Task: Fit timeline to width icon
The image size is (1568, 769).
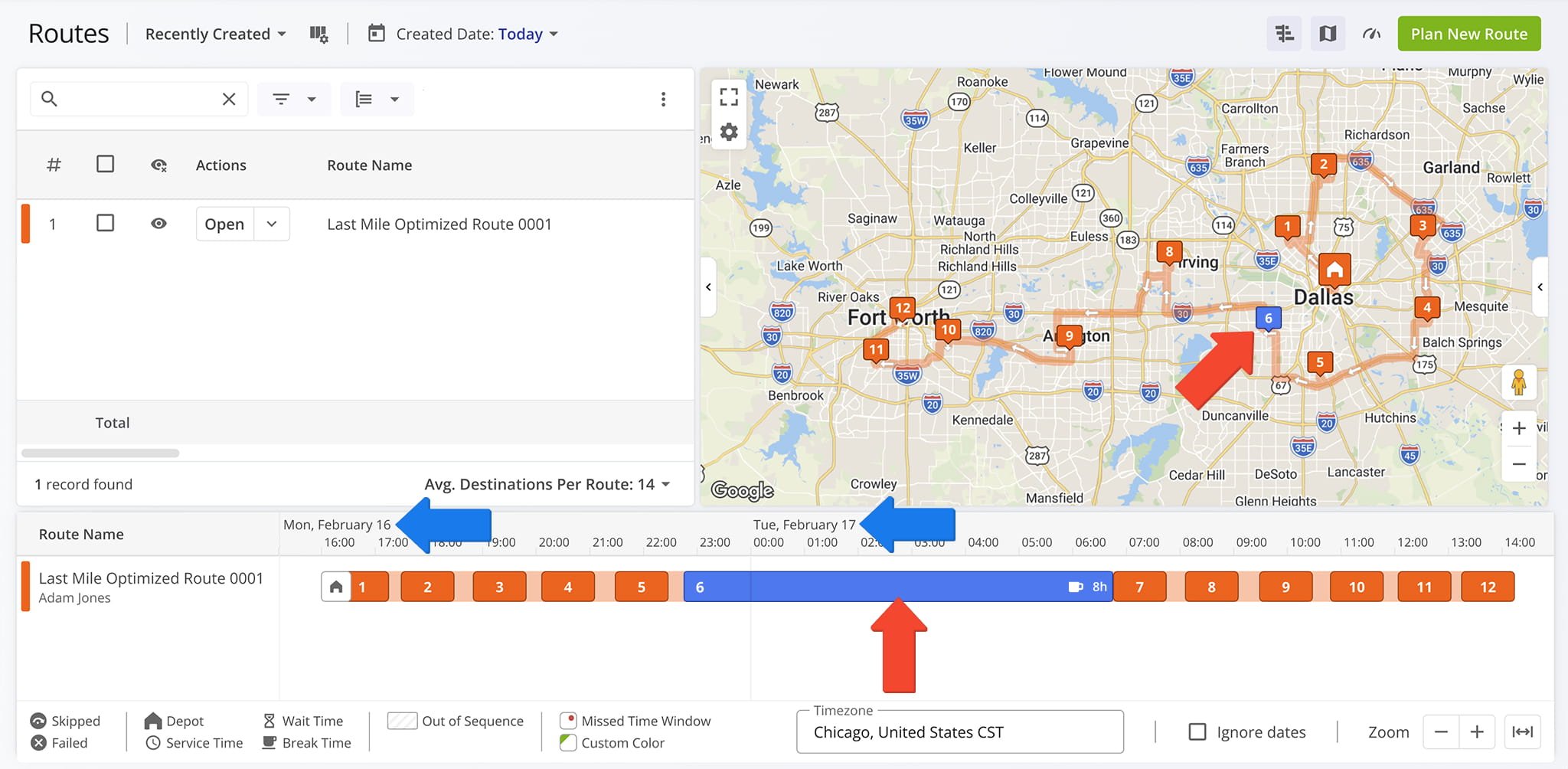Action: [x=1522, y=732]
